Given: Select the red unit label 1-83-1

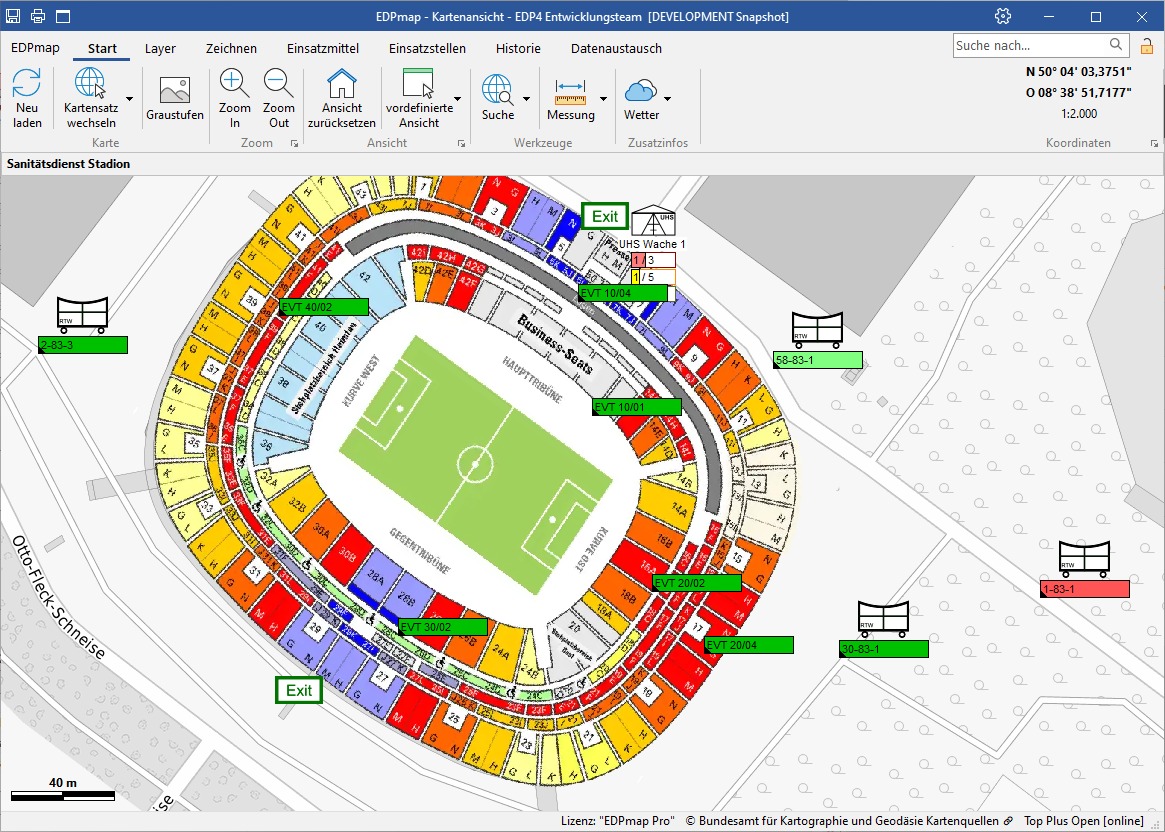Looking at the screenshot, I should point(1085,589).
